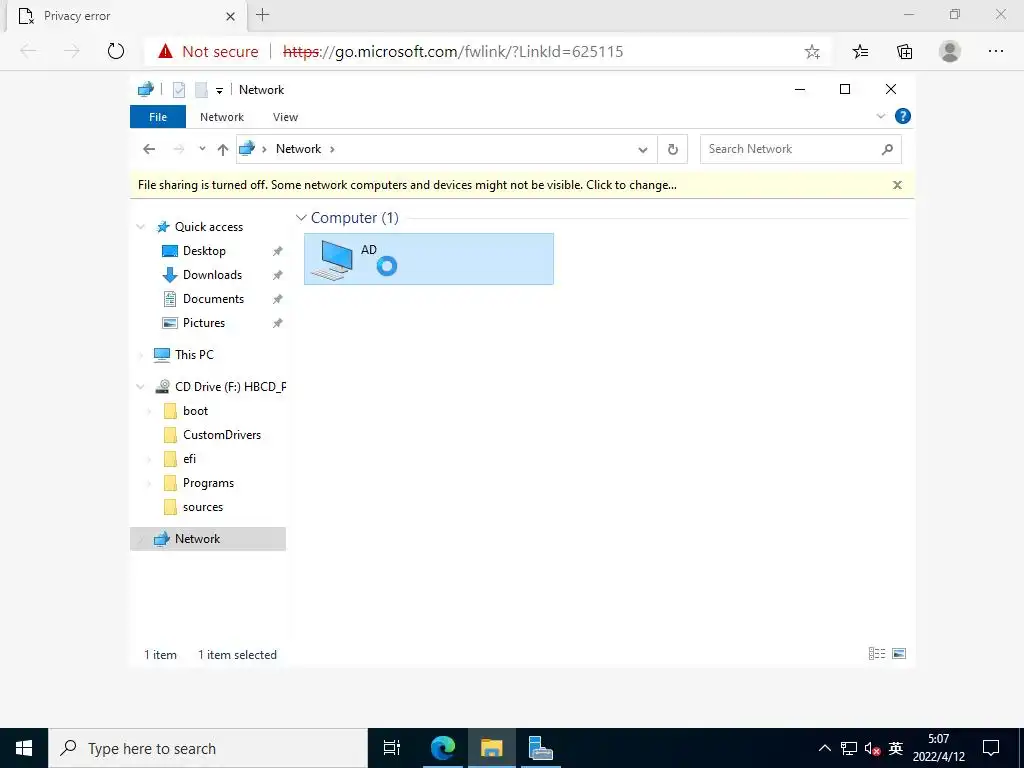Open Desktop in Quick access
The image size is (1024, 768).
(x=204, y=251)
